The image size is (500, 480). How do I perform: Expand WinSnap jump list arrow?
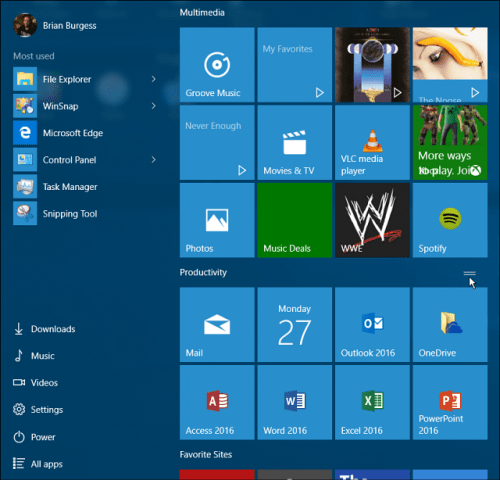pyautogui.click(x=154, y=106)
